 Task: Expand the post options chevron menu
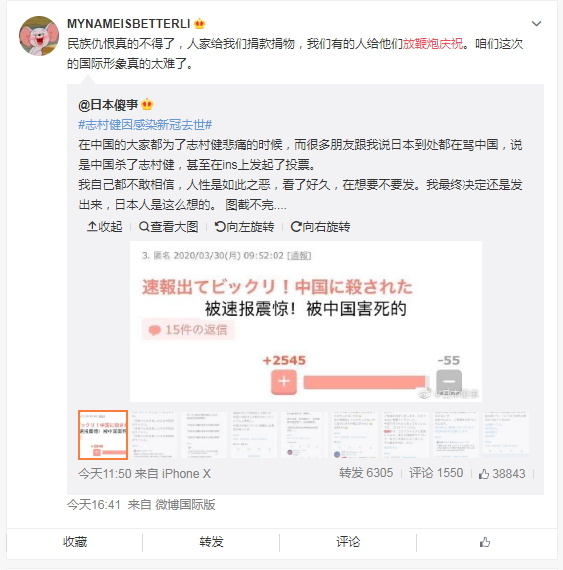pos(536,24)
